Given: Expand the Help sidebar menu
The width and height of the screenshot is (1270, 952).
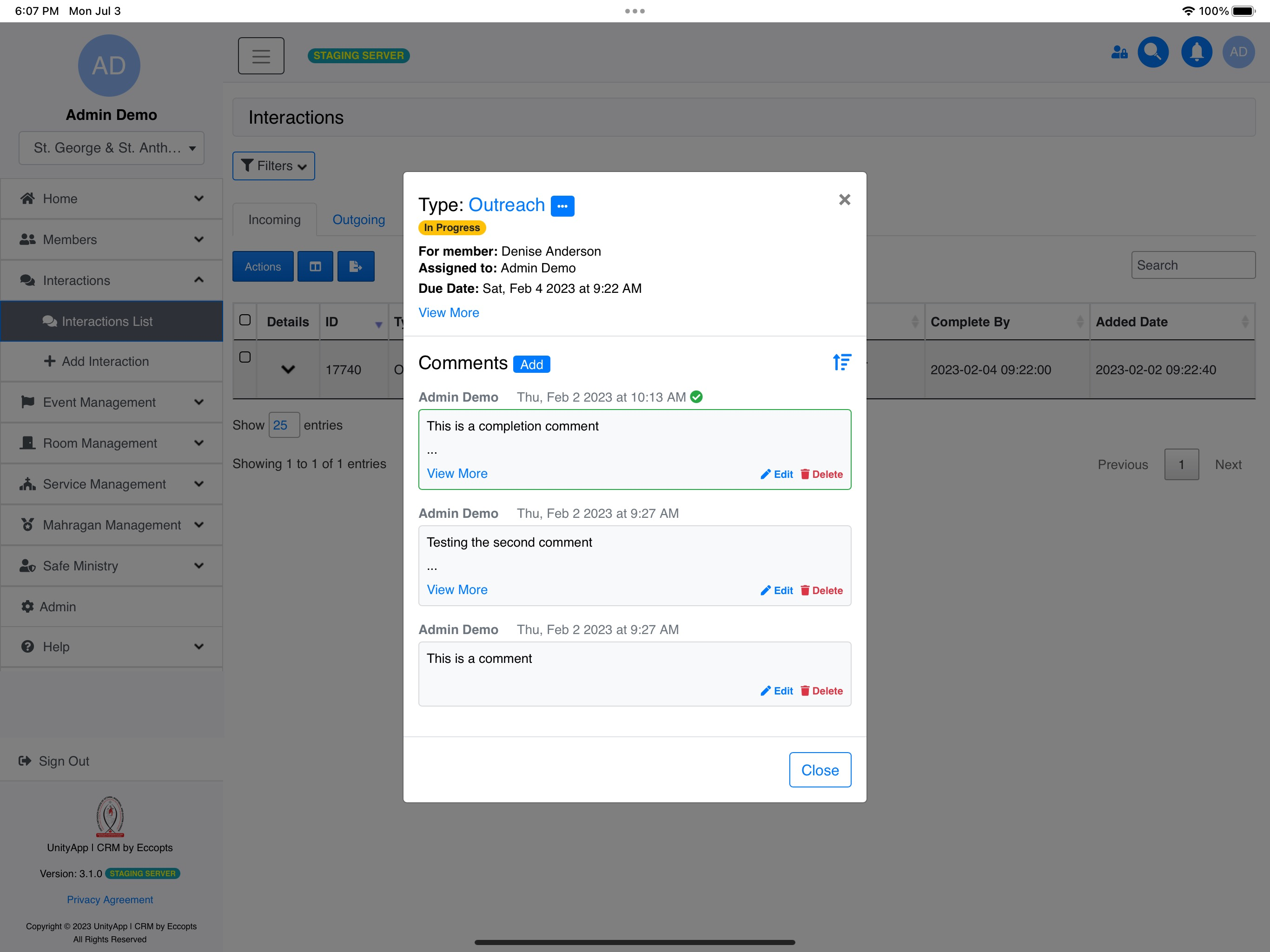Looking at the screenshot, I should [112, 647].
